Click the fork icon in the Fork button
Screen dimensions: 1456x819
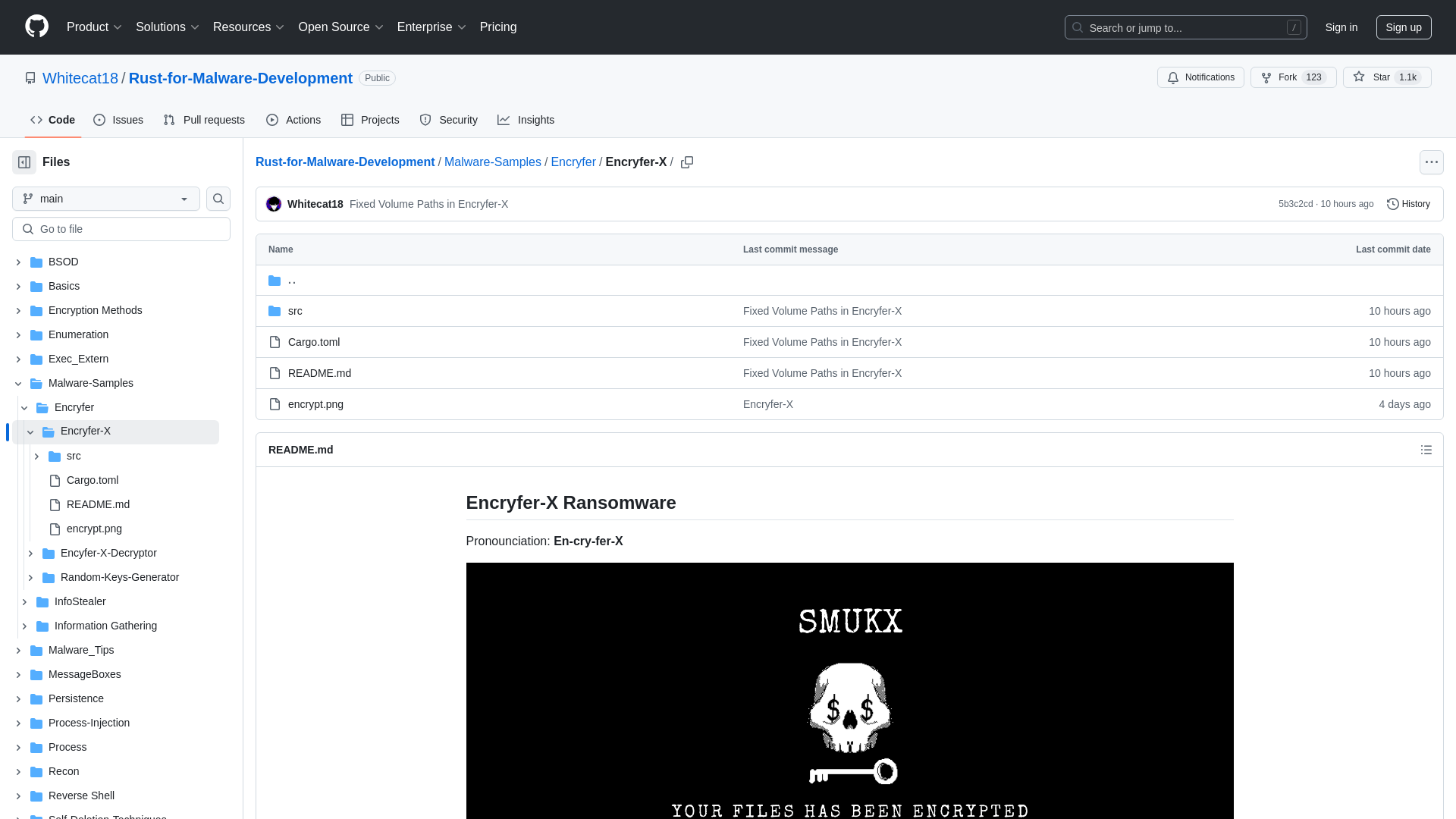pyautogui.click(x=1266, y=77)
